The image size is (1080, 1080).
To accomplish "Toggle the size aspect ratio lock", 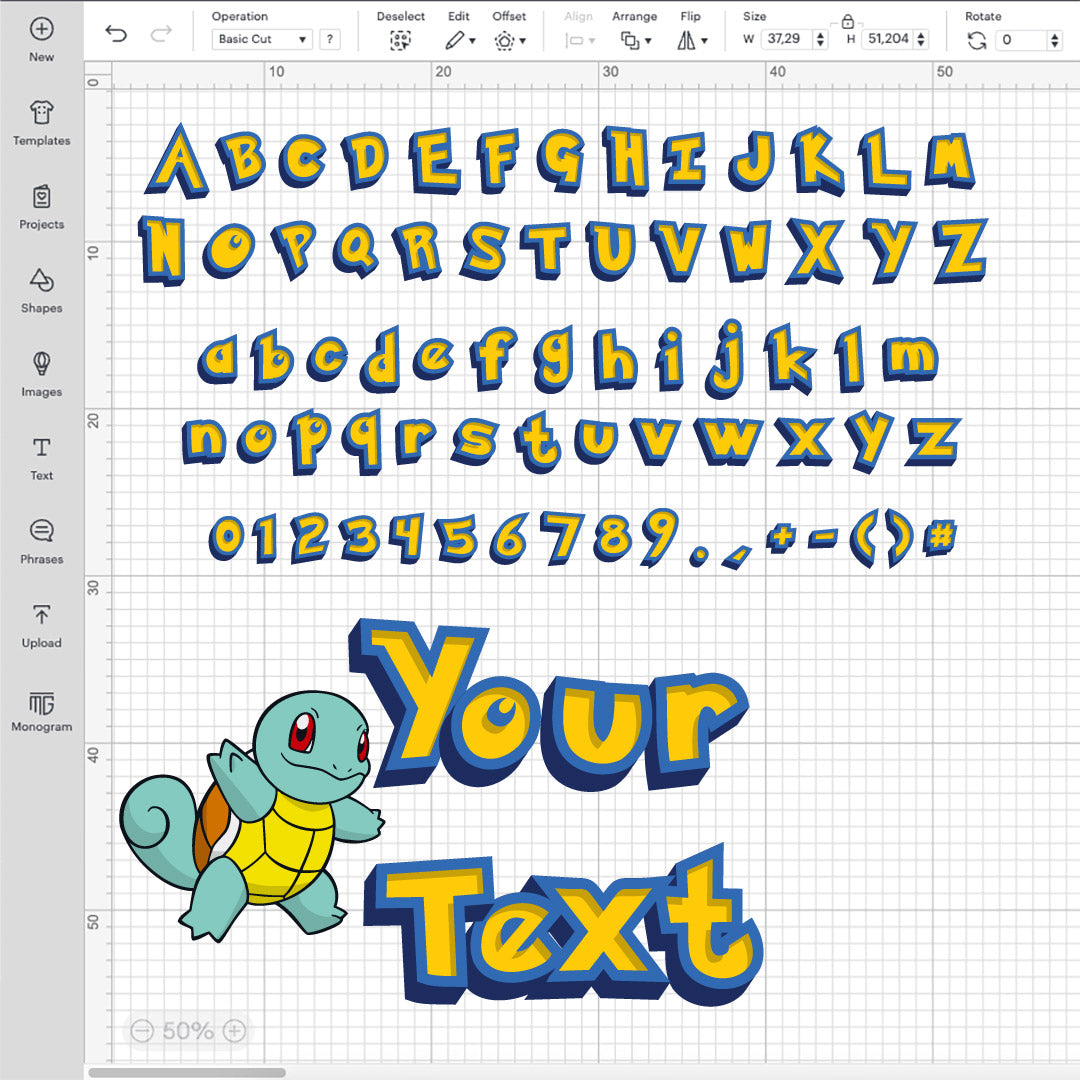I will point(849,20).
